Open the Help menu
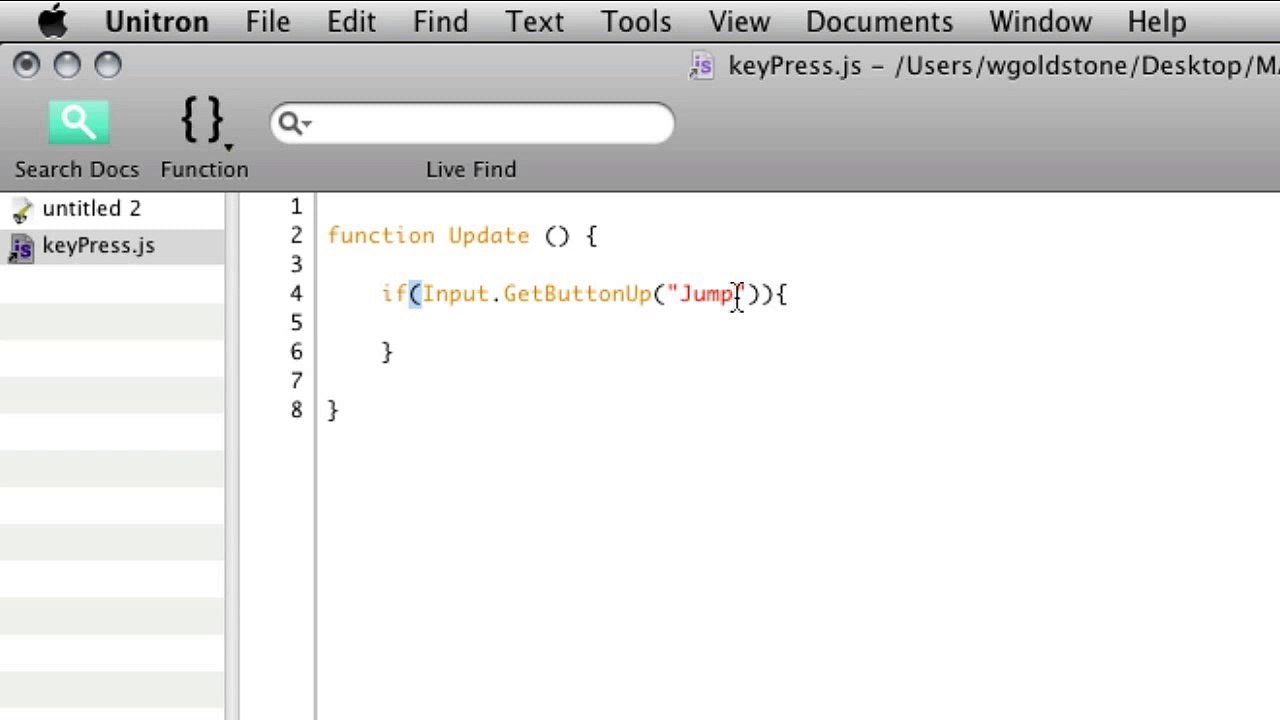 [1157, 21]
